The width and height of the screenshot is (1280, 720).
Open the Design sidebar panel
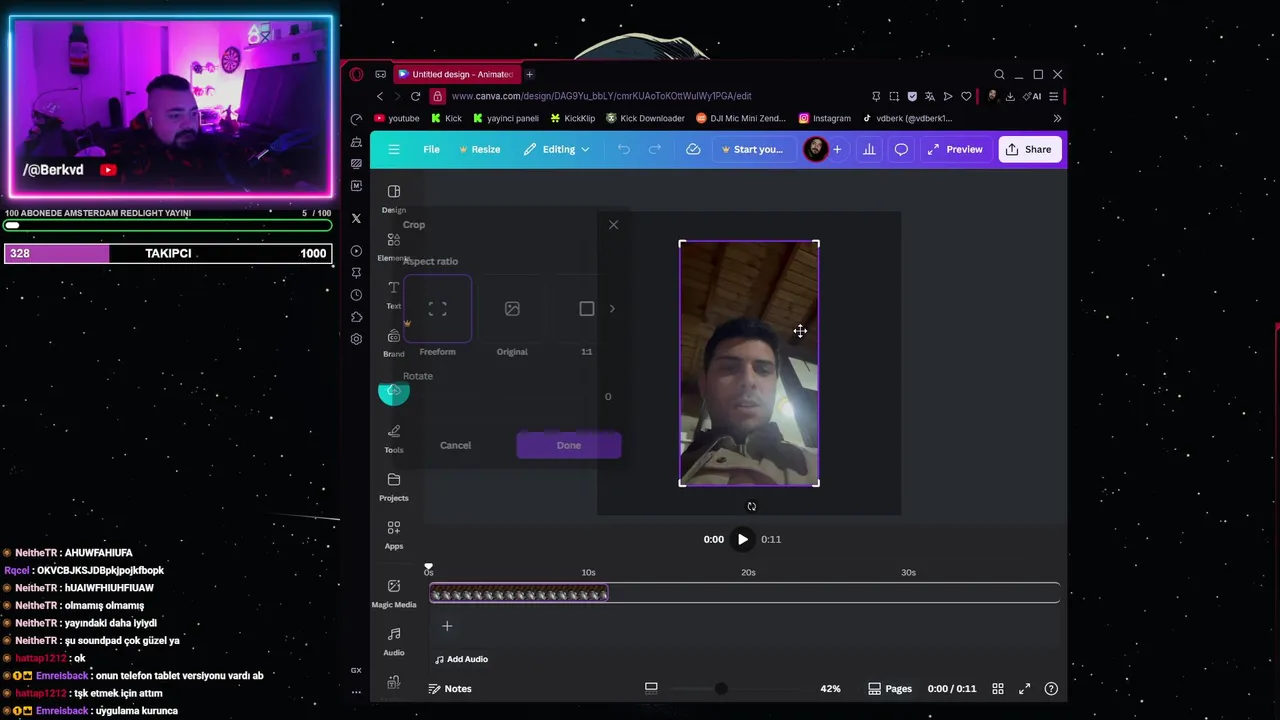click(x=394, y=198)
